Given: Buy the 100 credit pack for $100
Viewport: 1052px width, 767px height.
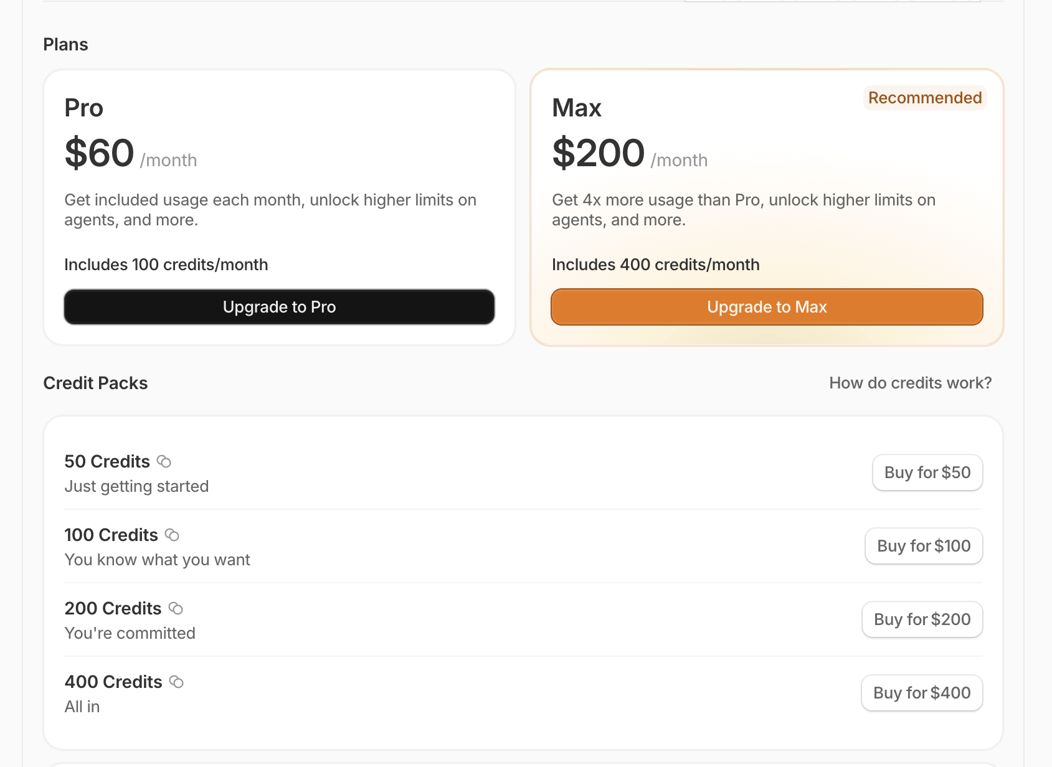Looking at the screenshot, I should click(x=924, y=546).
